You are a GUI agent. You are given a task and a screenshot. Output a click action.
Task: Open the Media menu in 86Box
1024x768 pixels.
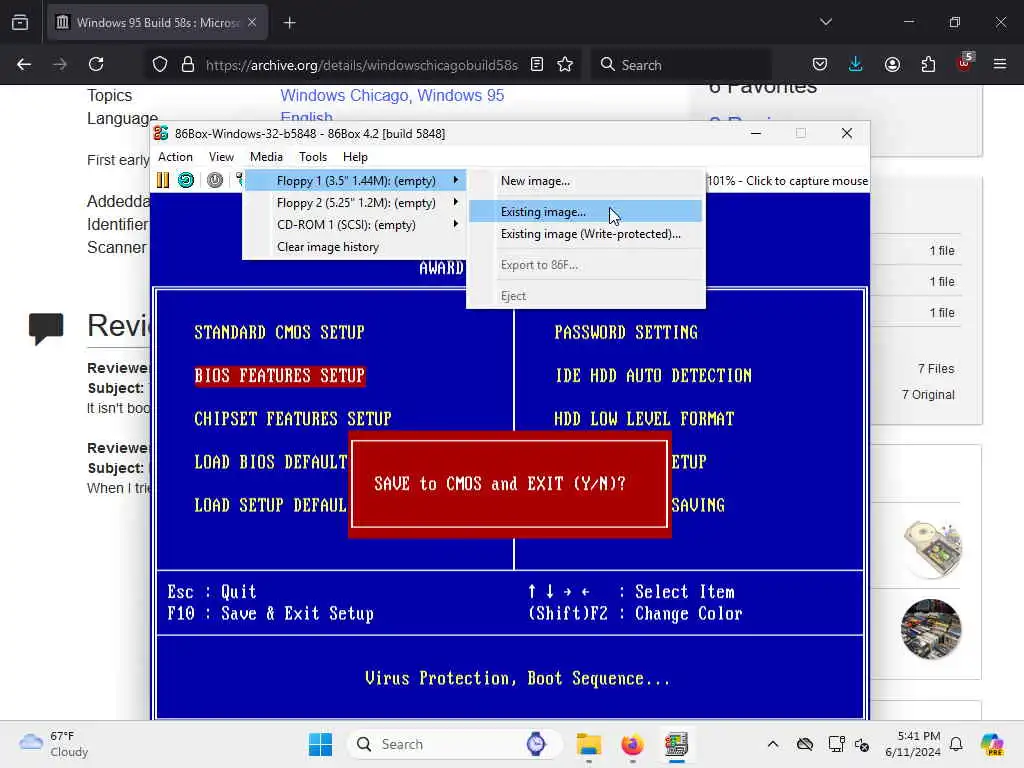point(266,157)
